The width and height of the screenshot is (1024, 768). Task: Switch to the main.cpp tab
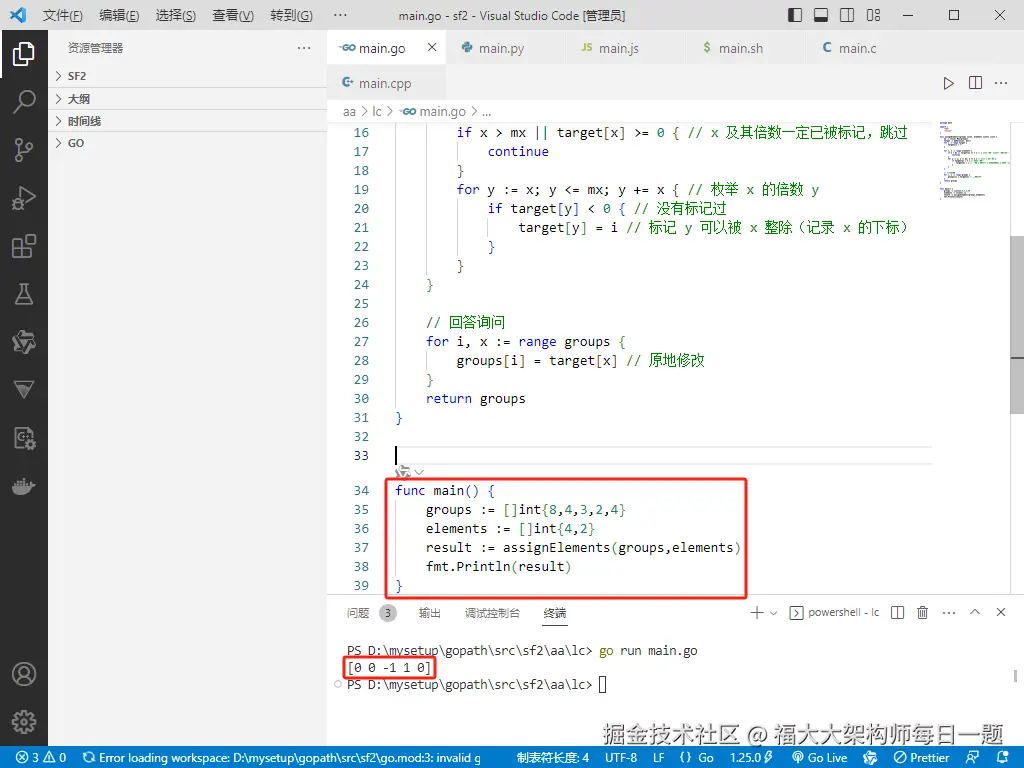point(385,83)
